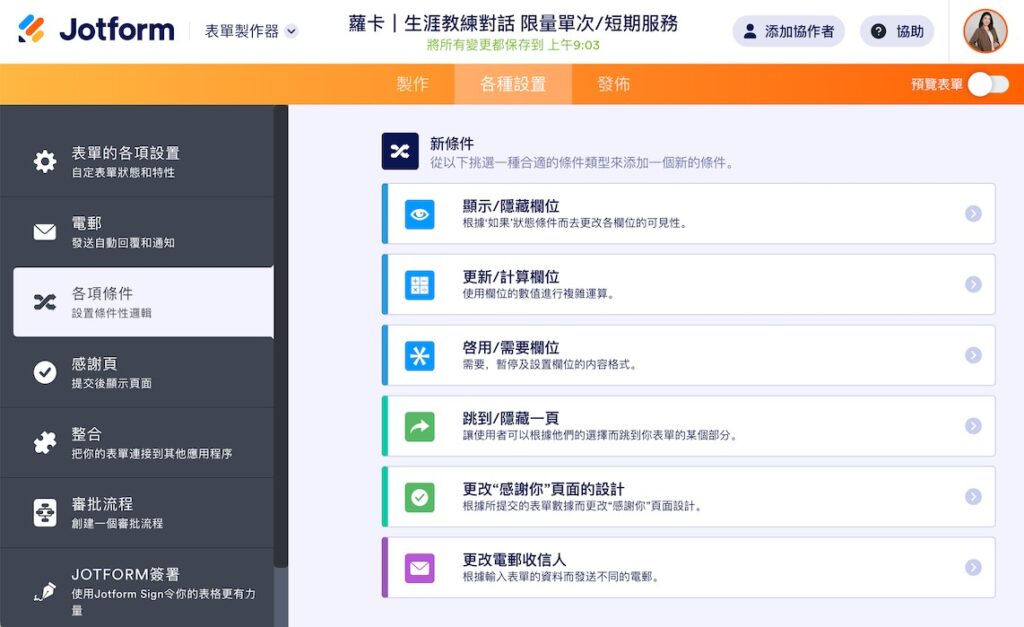The width and height of the screenshot is (1024, 627).
Task: Click the purple envelope icon for 更改電郵收信人
Action: click(420, 568)
